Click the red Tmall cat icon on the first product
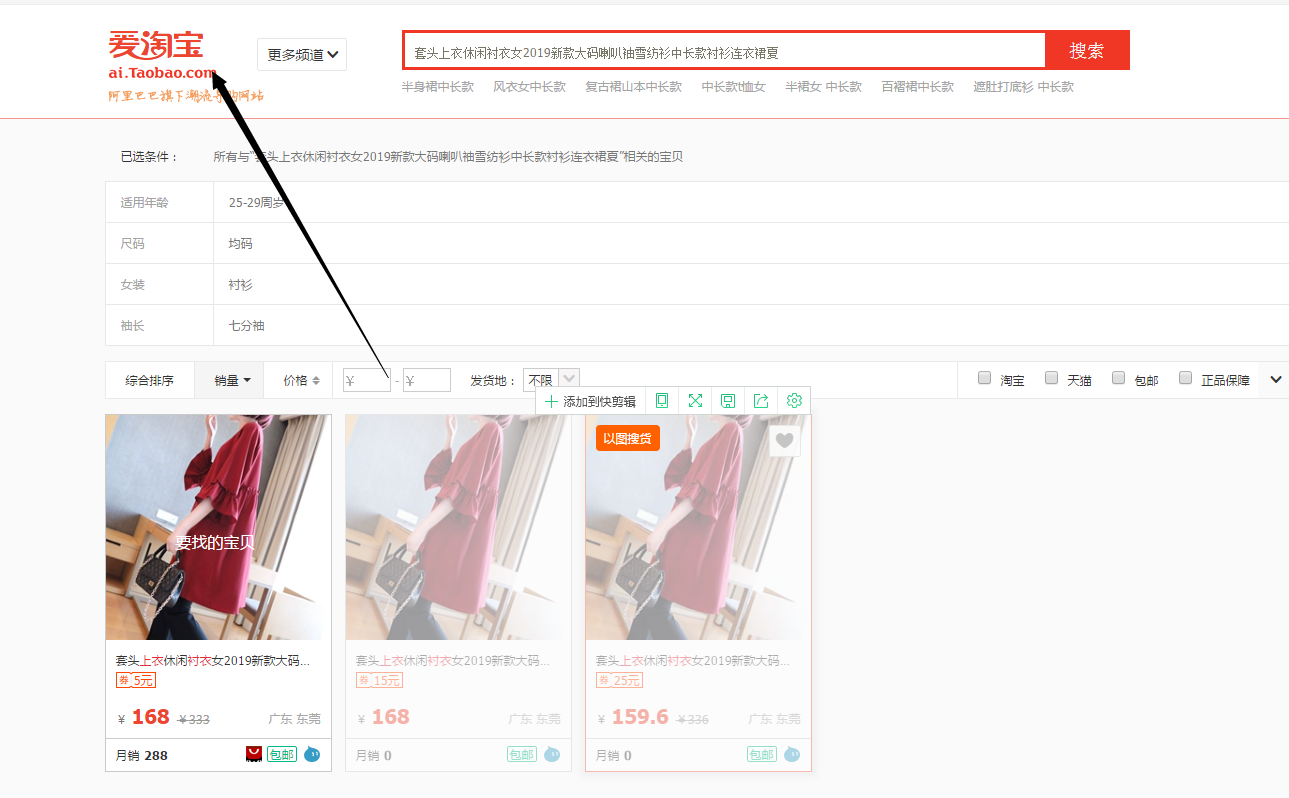Screen dimensions: 1289x798 coord(254,754)
